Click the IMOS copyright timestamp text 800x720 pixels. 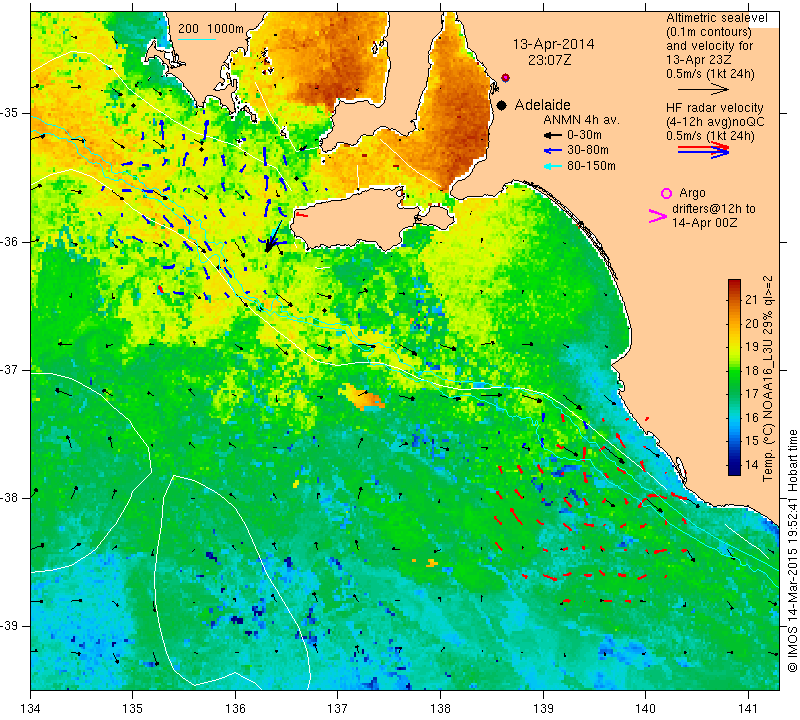pos(792,550)
